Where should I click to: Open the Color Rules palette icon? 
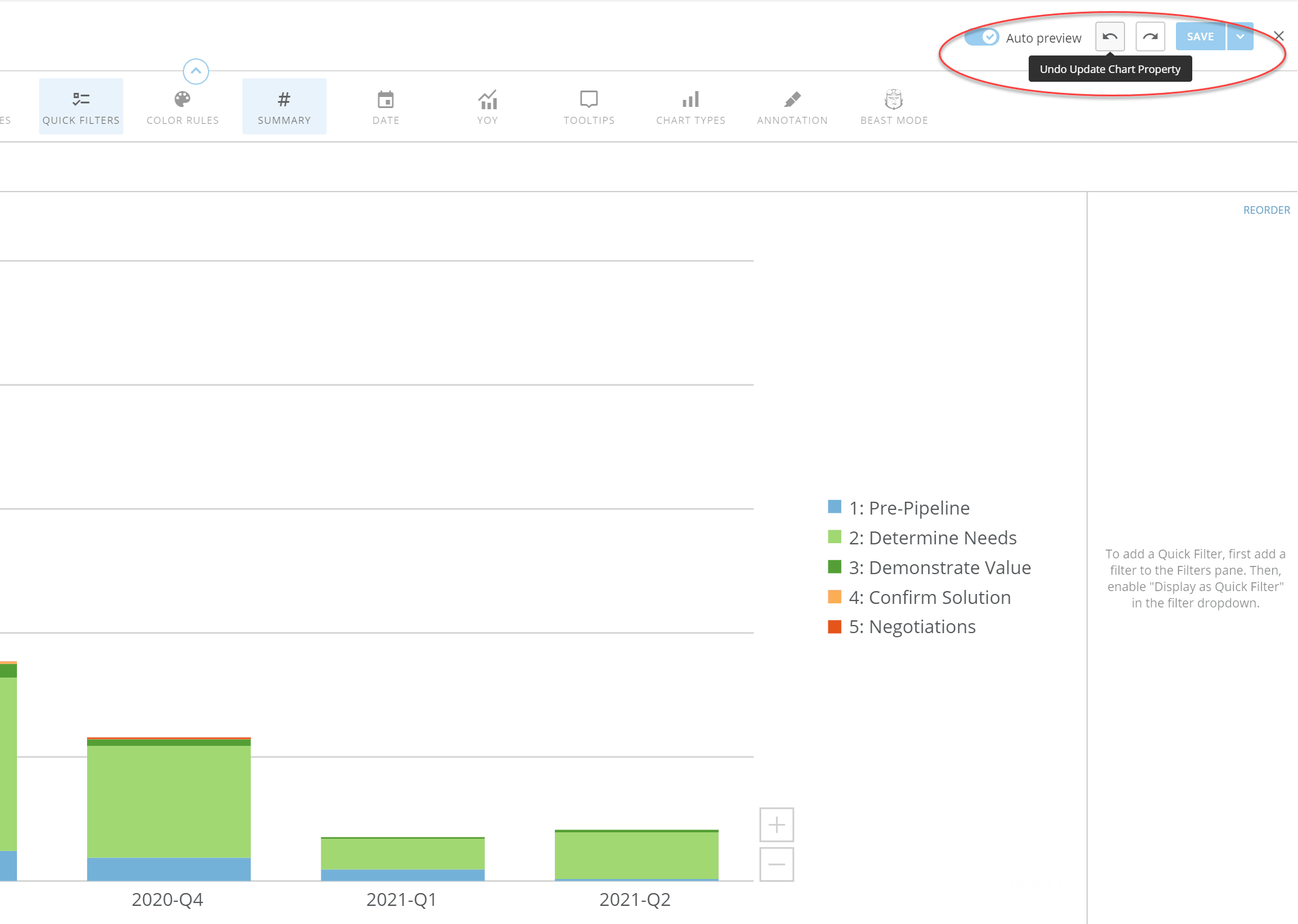[x=182, y=100]
